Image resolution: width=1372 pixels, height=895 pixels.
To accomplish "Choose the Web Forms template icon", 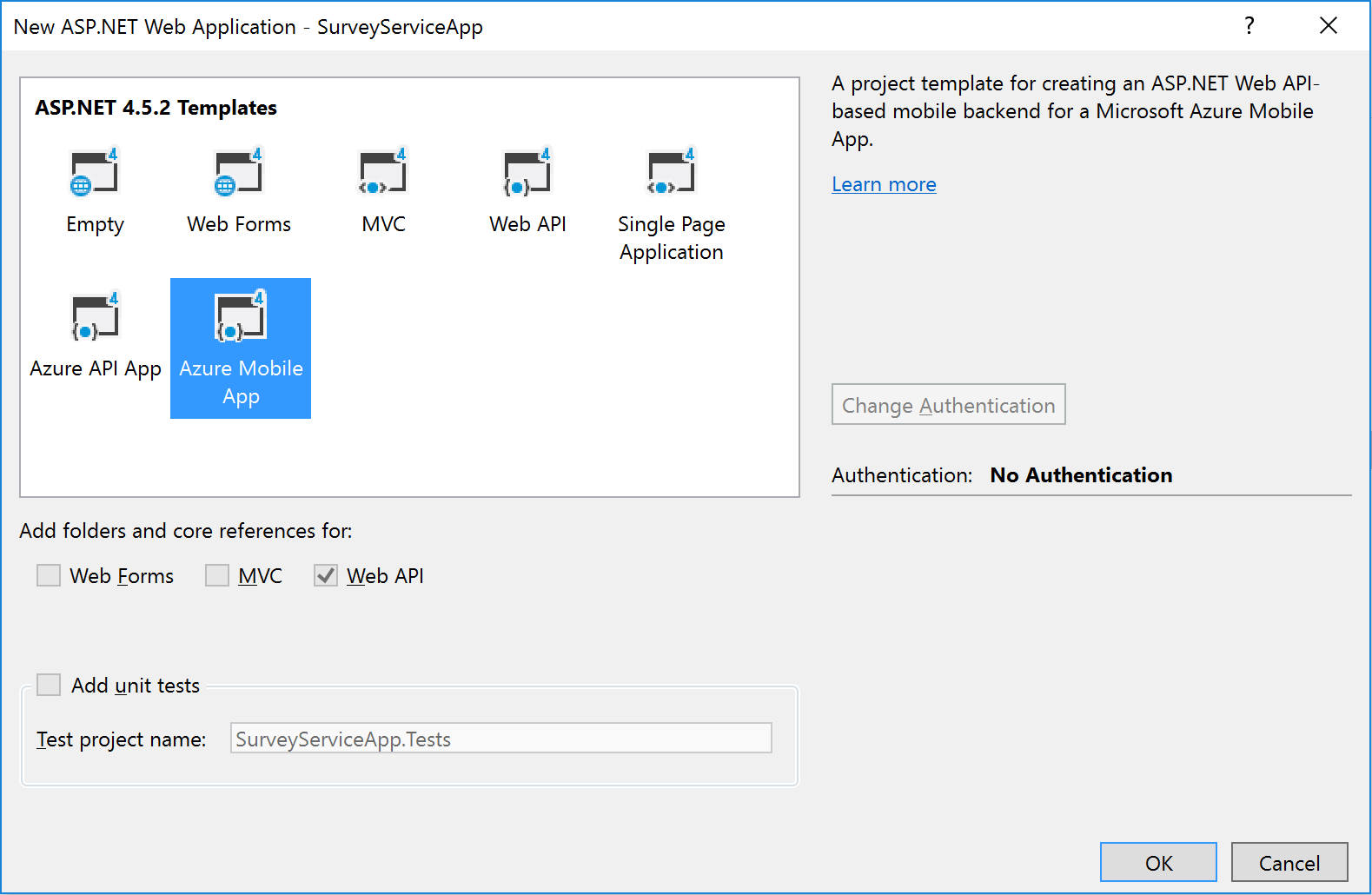I will (238, 172).
